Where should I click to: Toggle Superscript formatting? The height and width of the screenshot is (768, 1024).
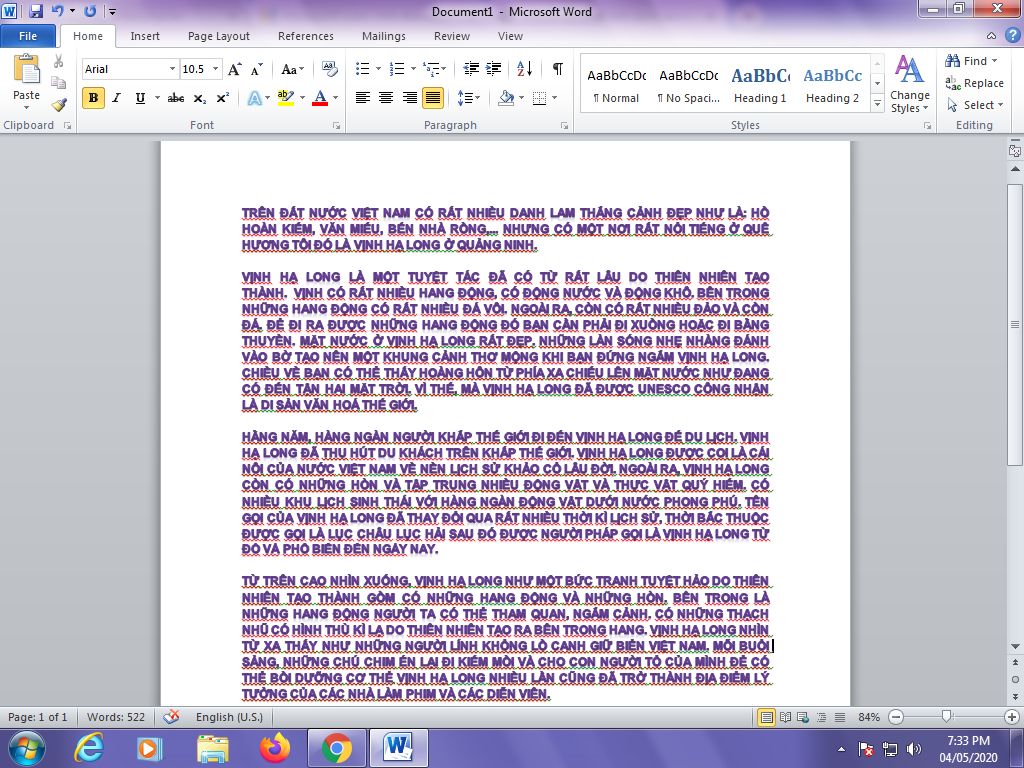(223, 98)
